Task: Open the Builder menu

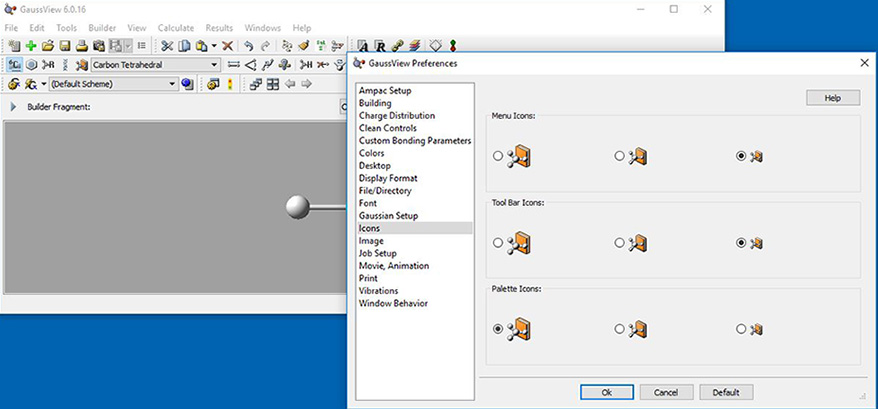Action: tap(102, 28)
